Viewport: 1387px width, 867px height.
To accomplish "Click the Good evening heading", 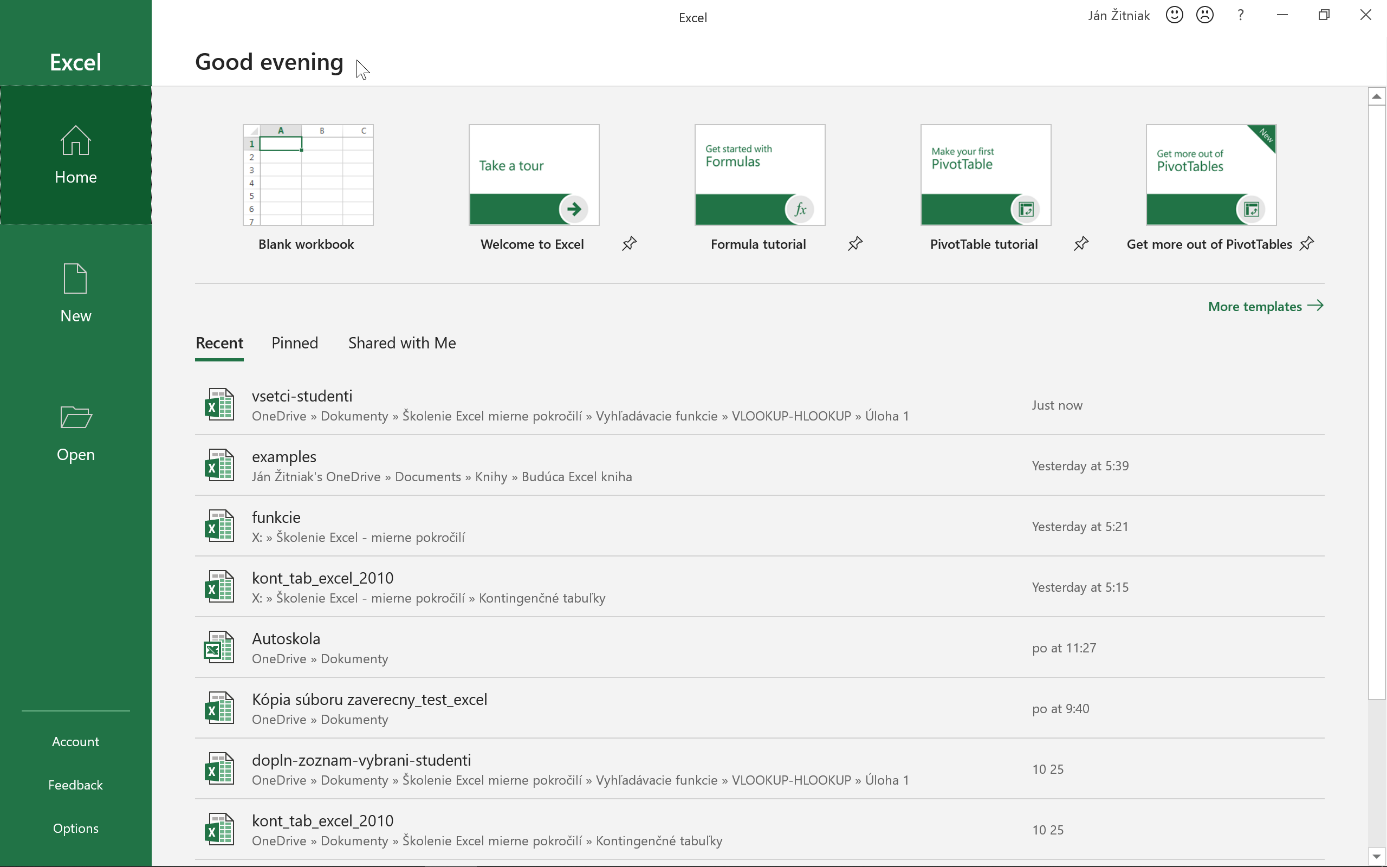I will click(x=269, y=62).
